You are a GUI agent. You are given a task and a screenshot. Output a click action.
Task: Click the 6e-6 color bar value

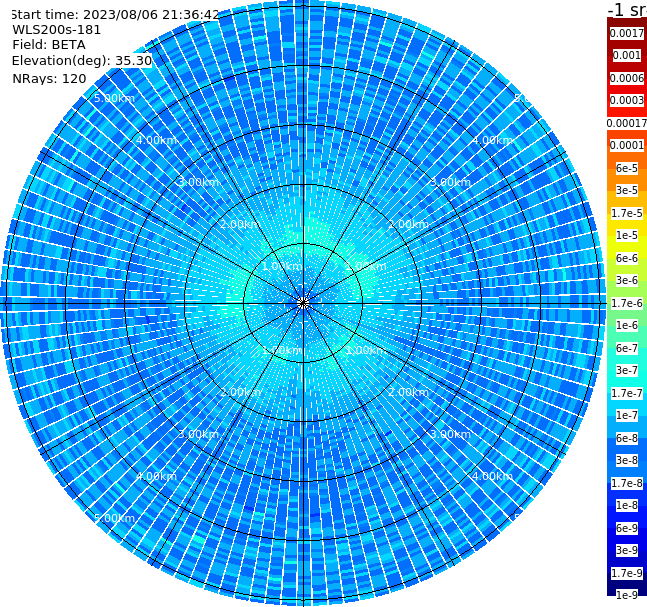627,258
